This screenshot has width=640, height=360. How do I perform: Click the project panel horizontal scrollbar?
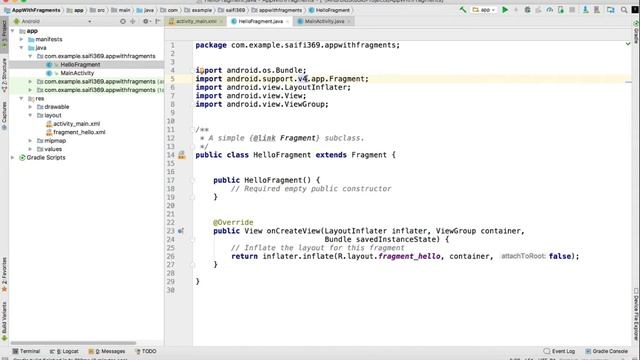[73, 343]
